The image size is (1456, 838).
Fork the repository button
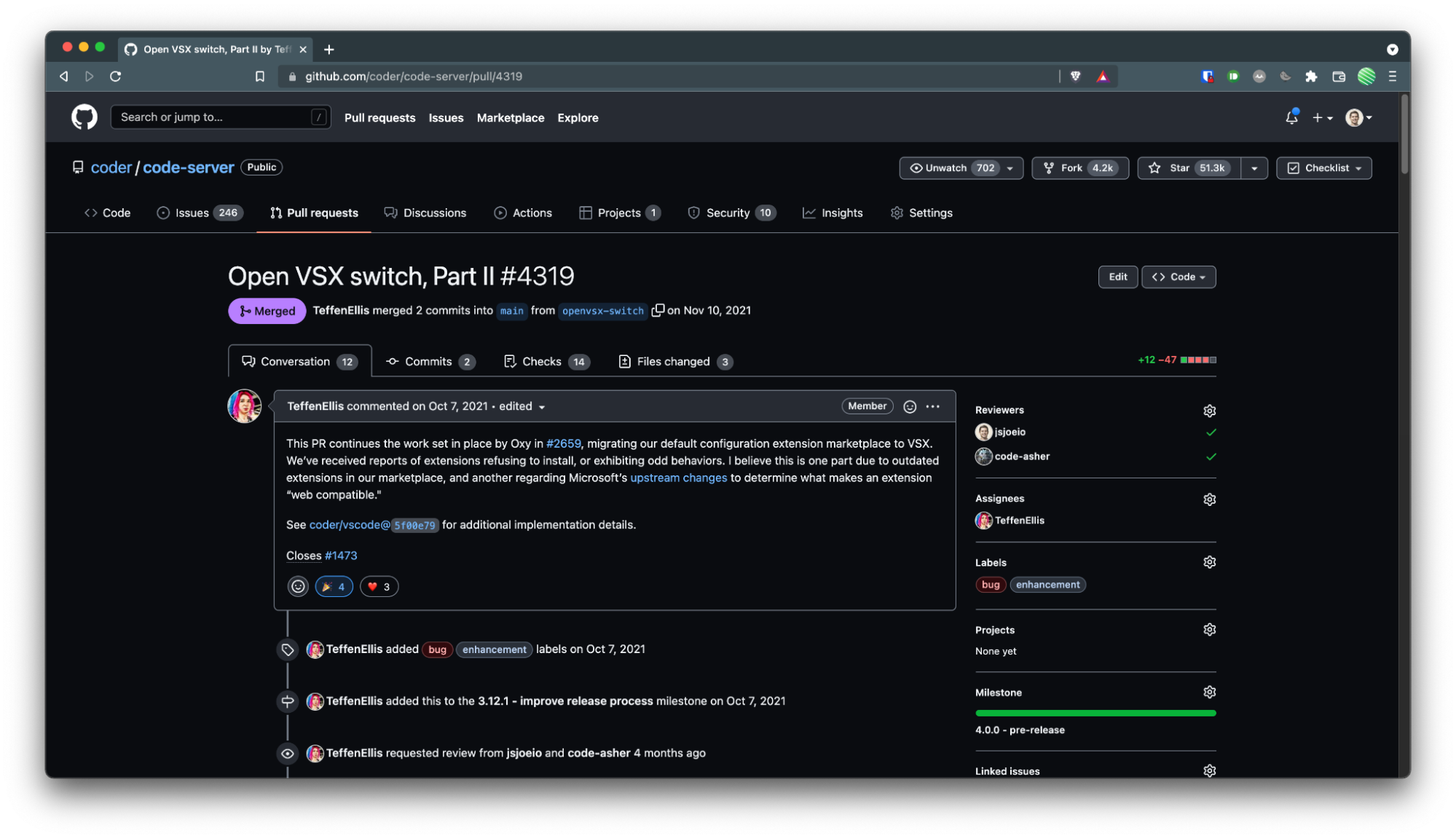pyautogui.click(x=1080, y=168)
